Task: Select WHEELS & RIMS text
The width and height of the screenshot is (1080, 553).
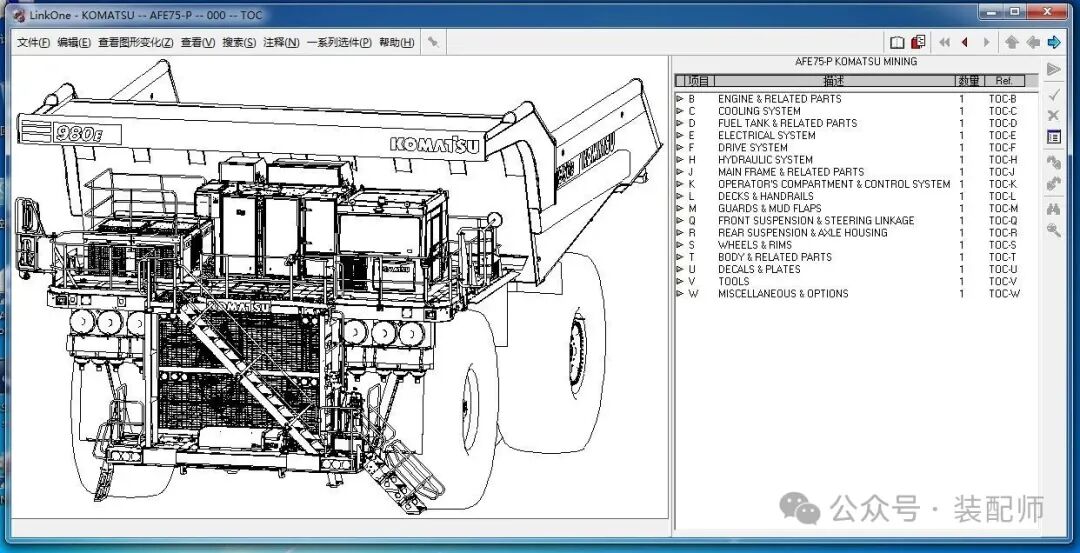Action: coord(755,245)
